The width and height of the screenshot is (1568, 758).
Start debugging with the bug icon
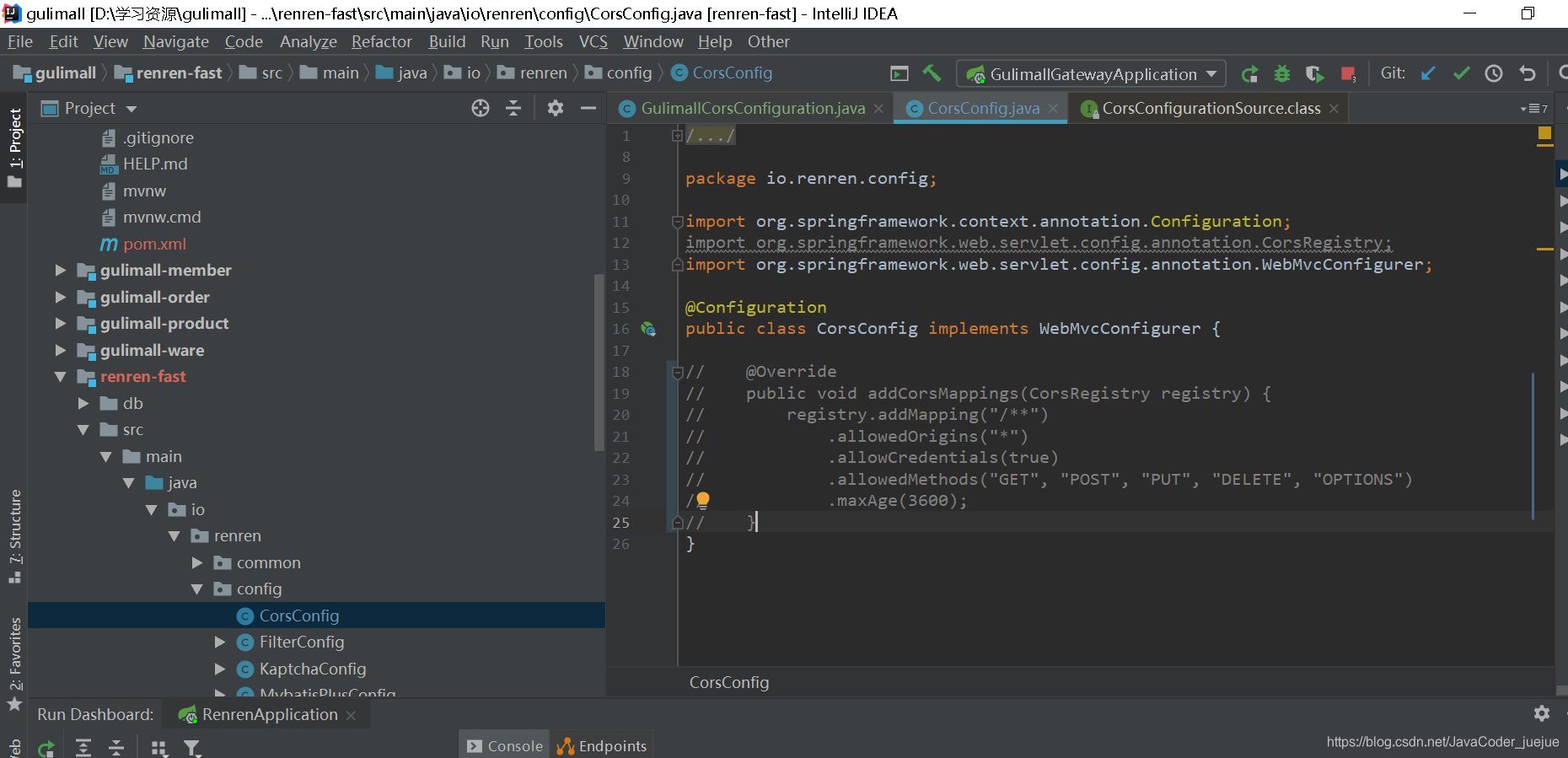click(x=1282, y=74)
